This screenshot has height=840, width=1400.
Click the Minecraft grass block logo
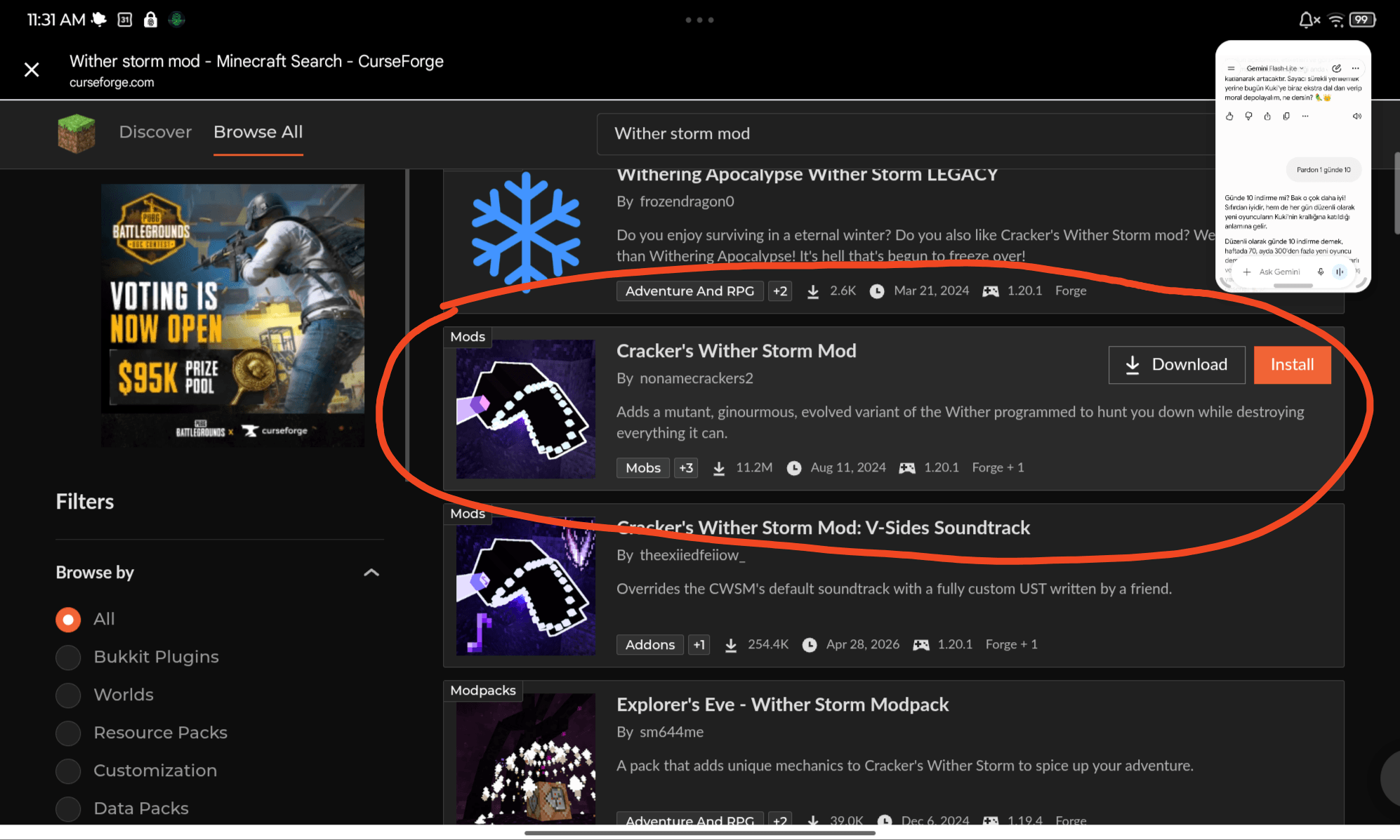[76, 133]
